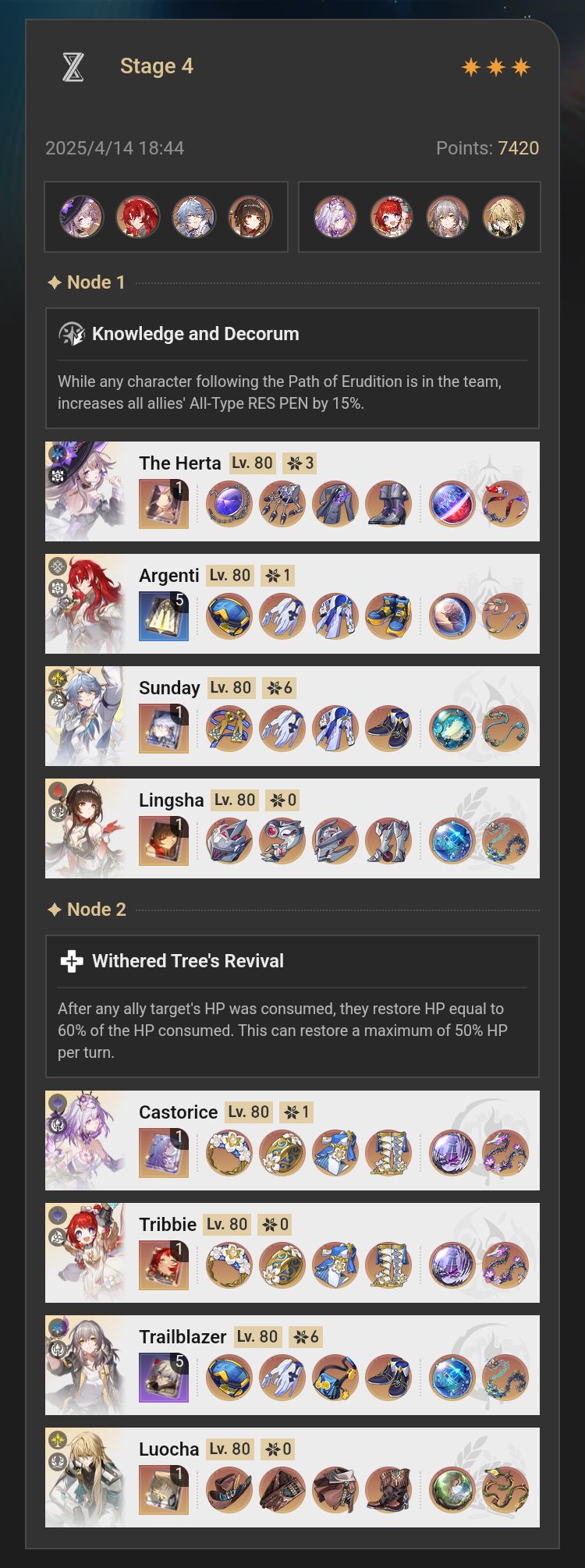Screen dimensions: 585x1568
Task: Click second team's Castorice round avatar
Action: [x=335, y=217]
